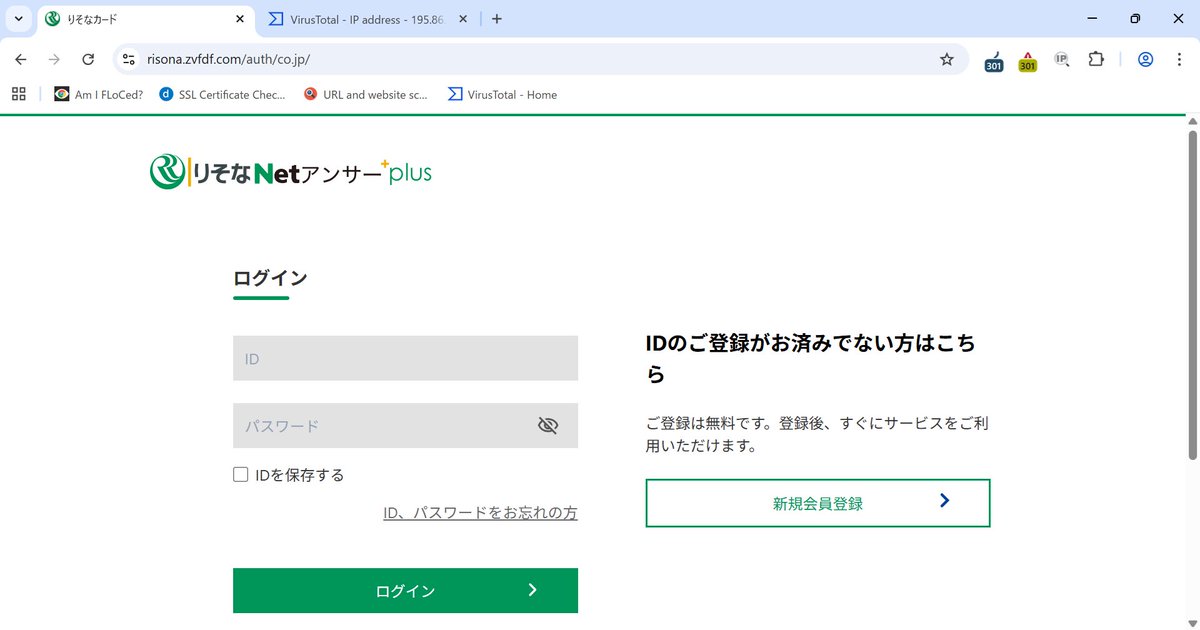Screen dimensions: 1200x630
Task: Click the ID input field
Action: point(405,357)
